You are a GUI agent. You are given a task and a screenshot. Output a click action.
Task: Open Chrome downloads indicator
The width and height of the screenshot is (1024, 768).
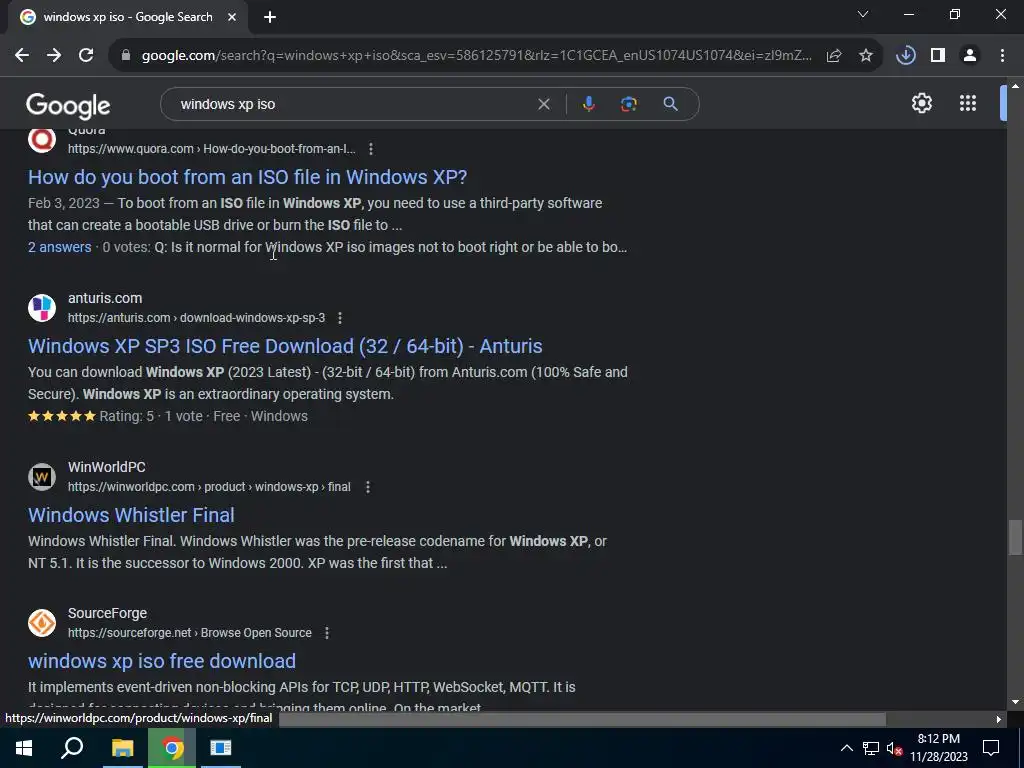coord(906,56)
